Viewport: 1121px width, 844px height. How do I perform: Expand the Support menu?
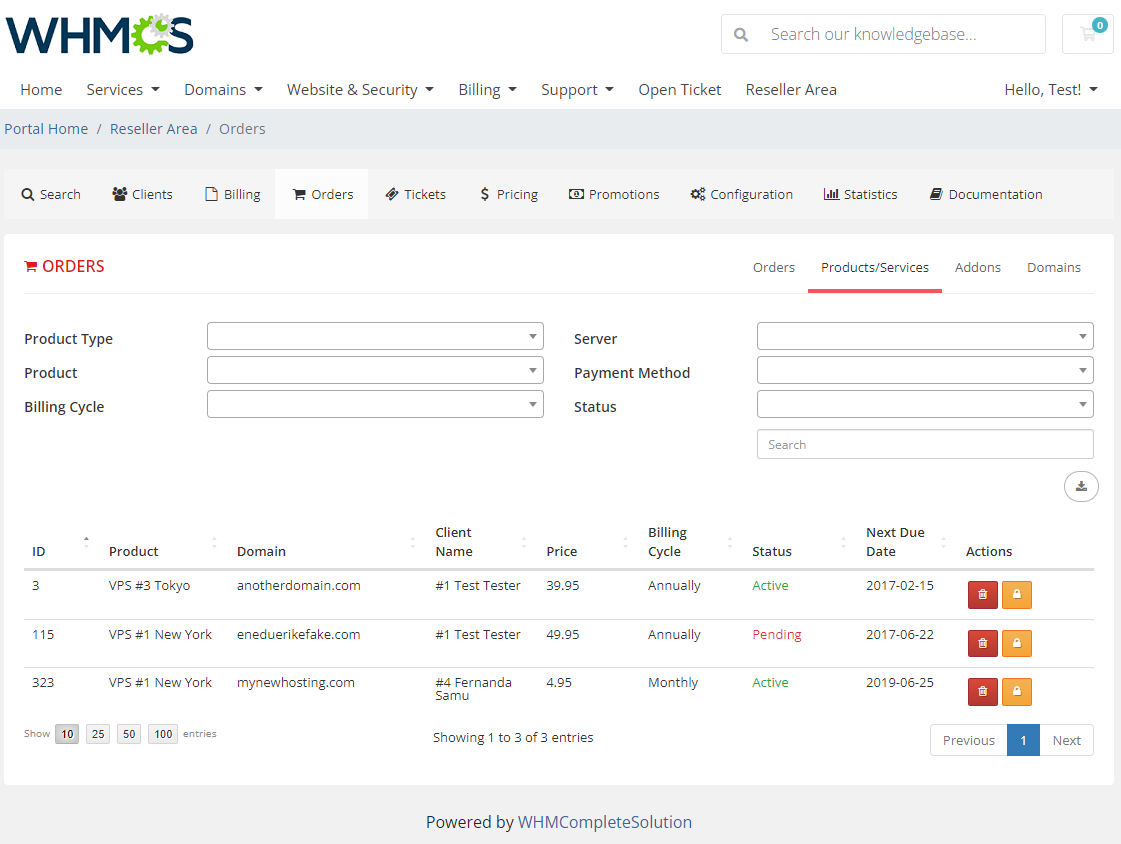578,90
